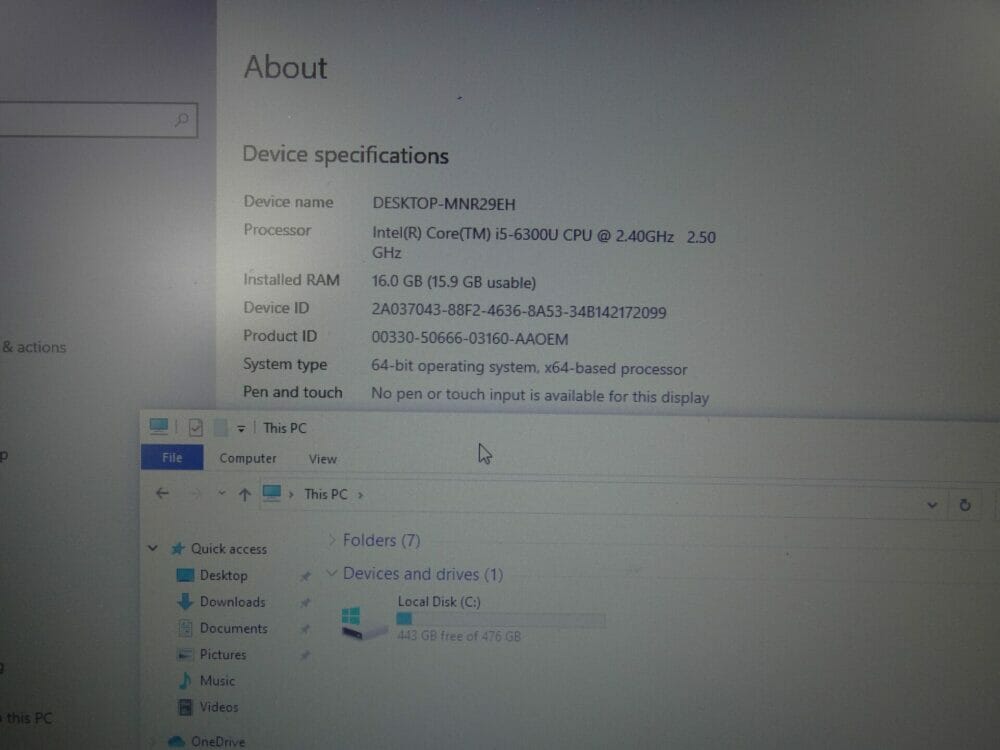Open Desktop in the navigation pane

223,575
